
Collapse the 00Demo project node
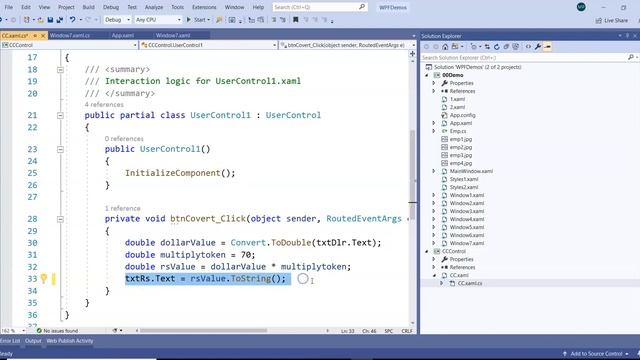point(427,75)
